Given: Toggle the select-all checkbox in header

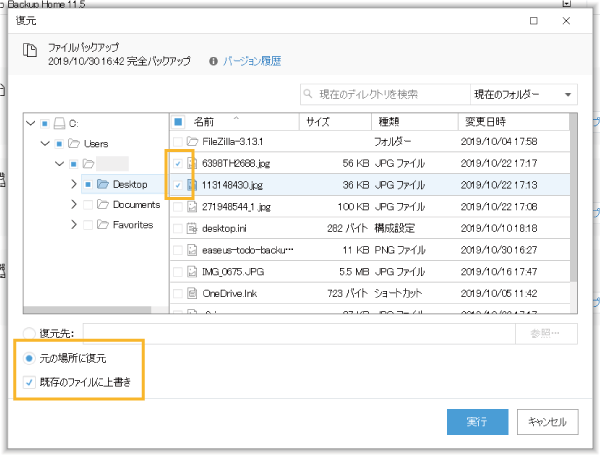Looking at the screenshot, I should [x=178, y=122].
